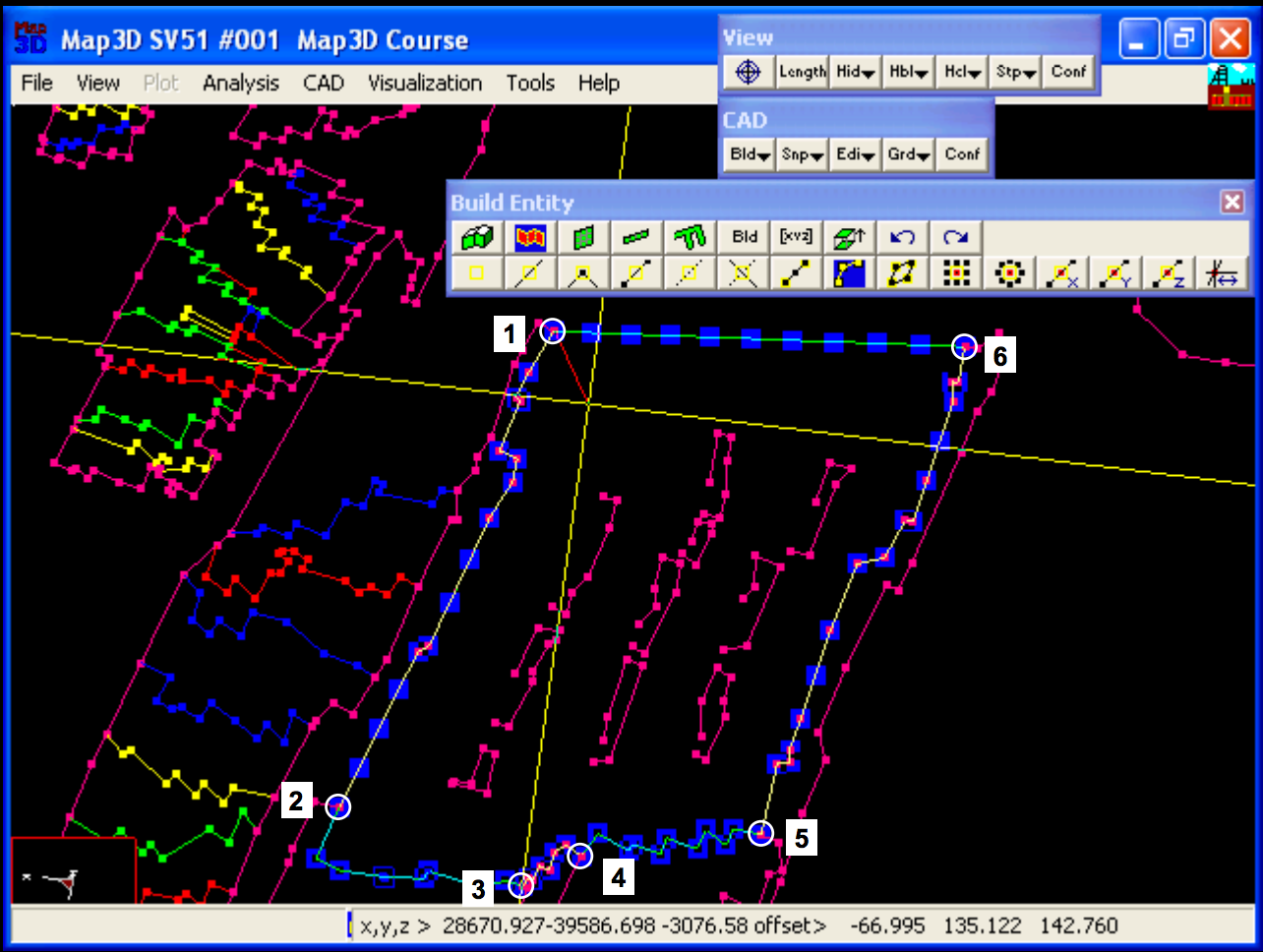Viewport: 1263px width, 952px height.
Task: Toggle the Z-axis constraint snap icon
Action: 1170,272
